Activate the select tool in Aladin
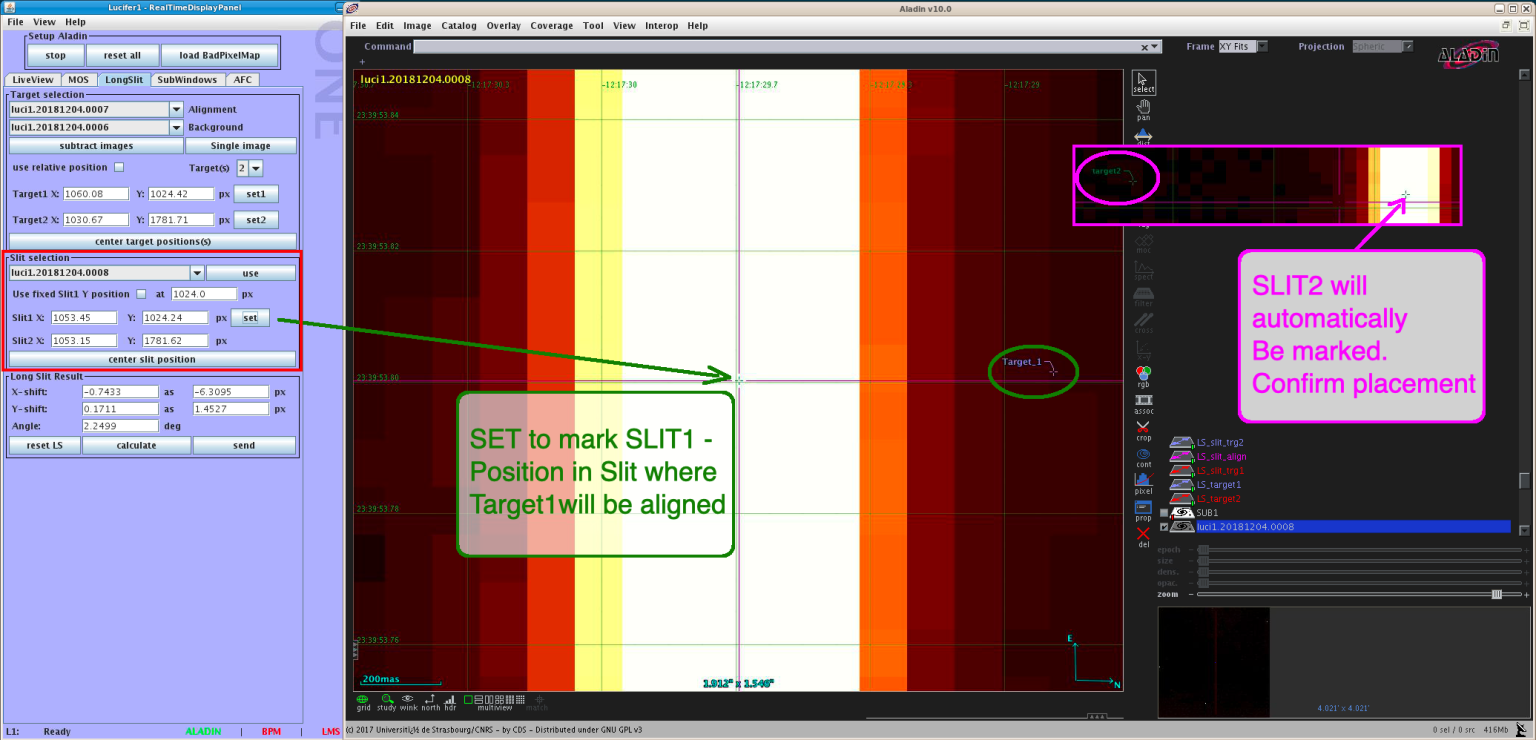This screenshot has width=1536, height=740. pos(1143,82)
